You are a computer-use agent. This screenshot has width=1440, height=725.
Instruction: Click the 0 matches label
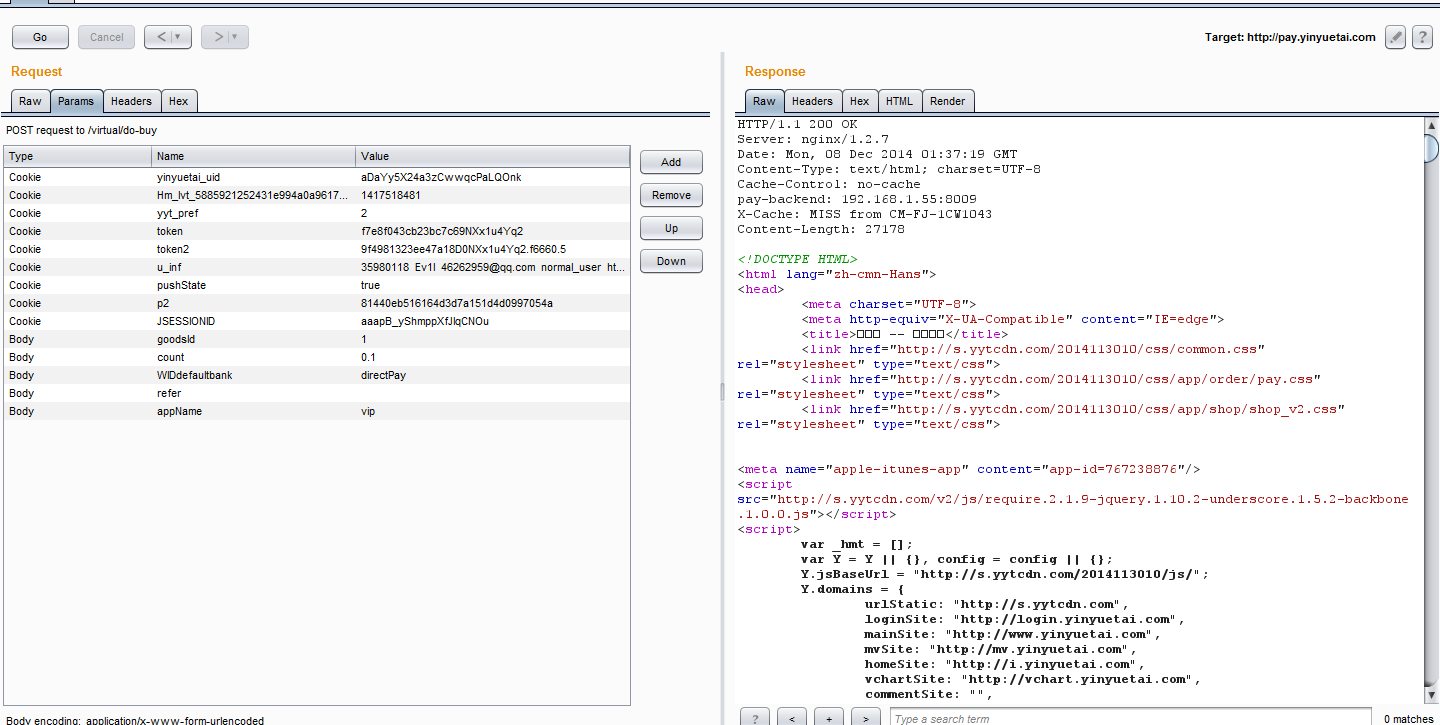1408,719
